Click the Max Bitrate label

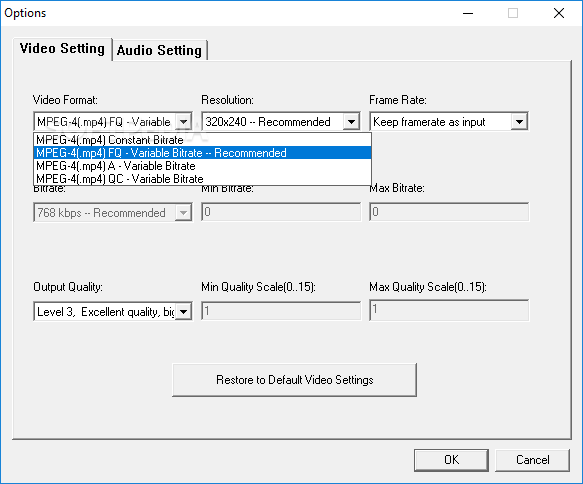[x=397, y=188]
